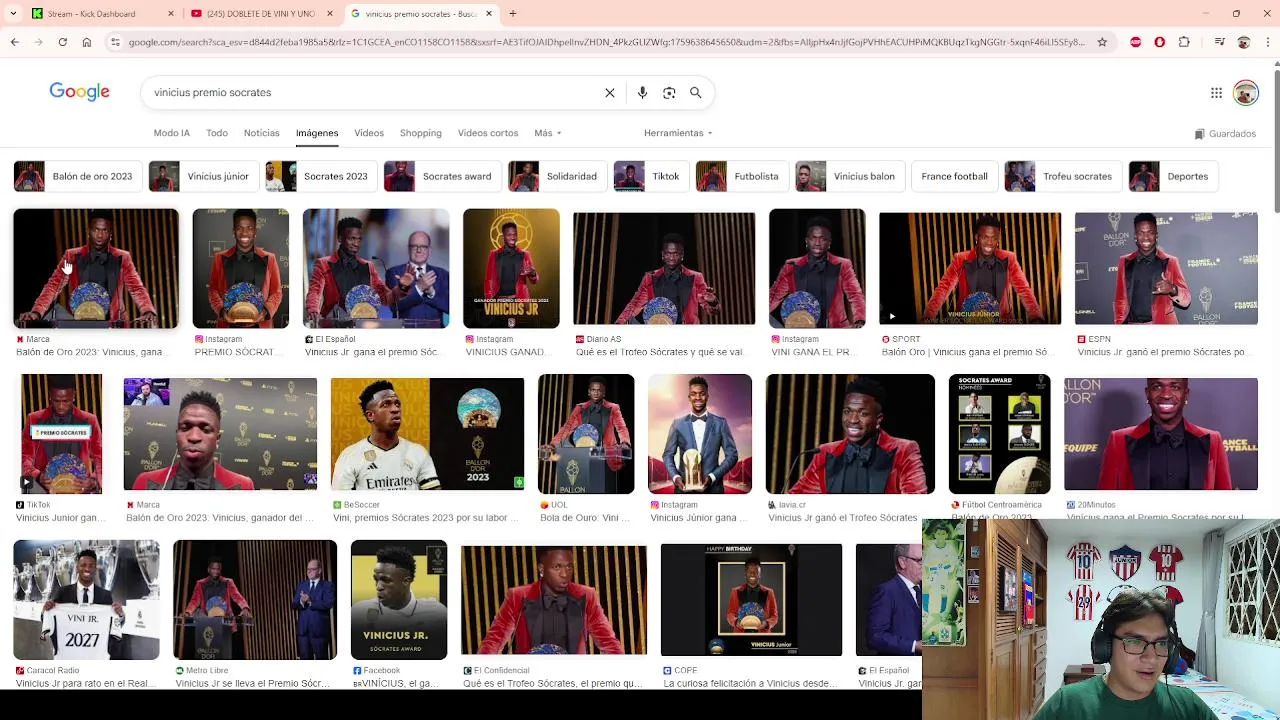
Task: Open the Fútbol Centroamérica Socrates Award thumbnail
Action: 999,434
